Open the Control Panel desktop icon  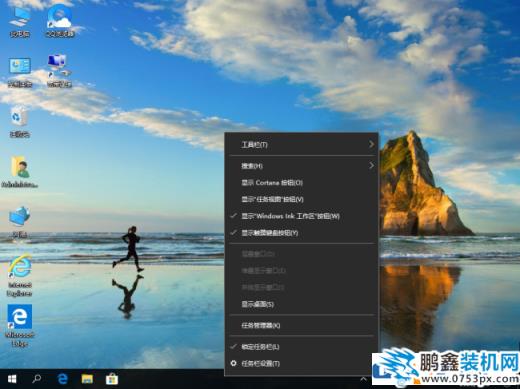20,72
